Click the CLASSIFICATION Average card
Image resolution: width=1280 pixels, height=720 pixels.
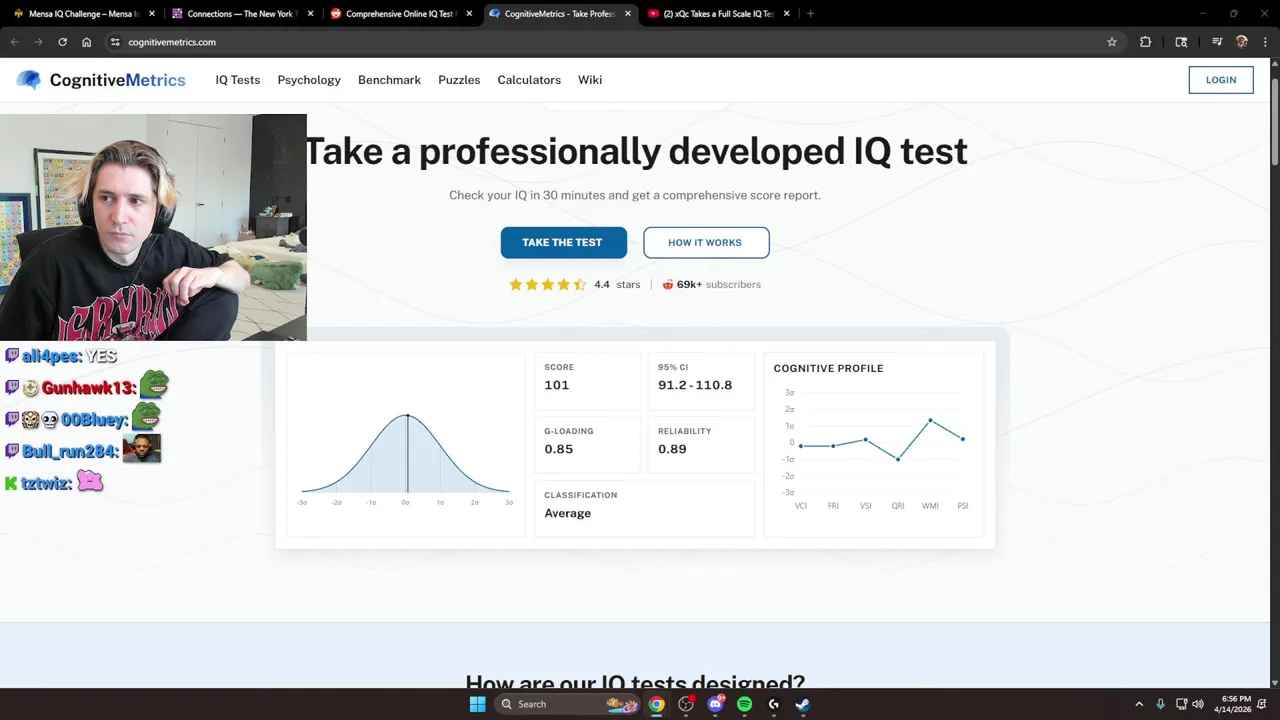644,508
